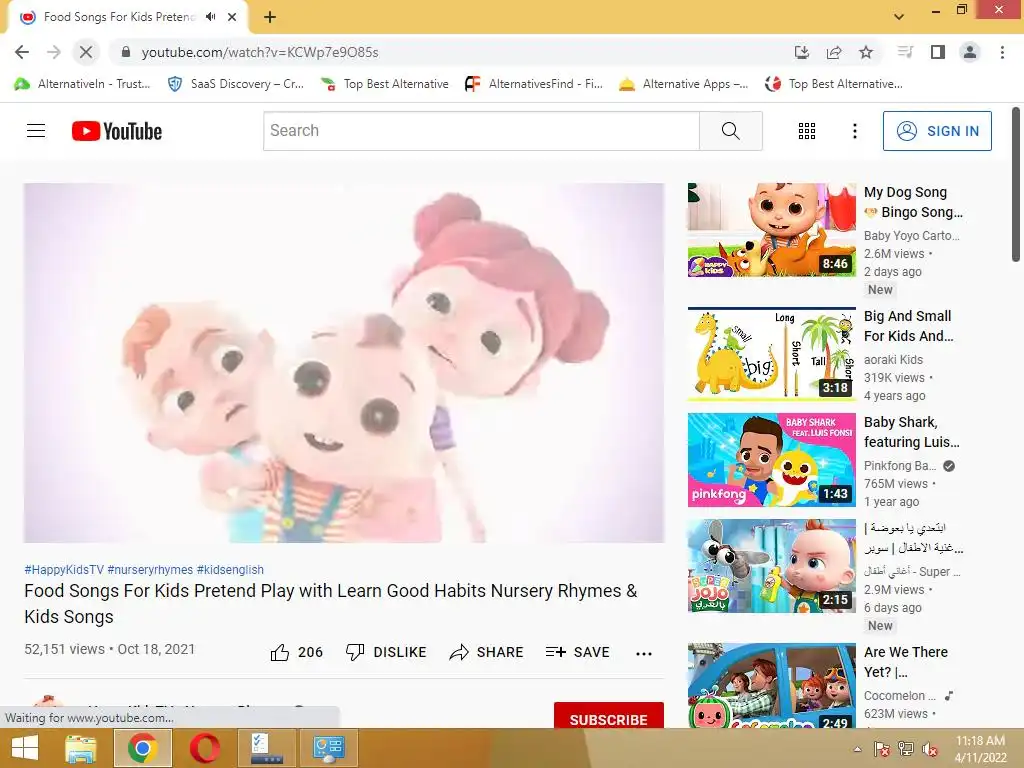This screenshot has width=1024, height=768.
Task: Show hidden system tray icons
Action: (x=857, y=749)
